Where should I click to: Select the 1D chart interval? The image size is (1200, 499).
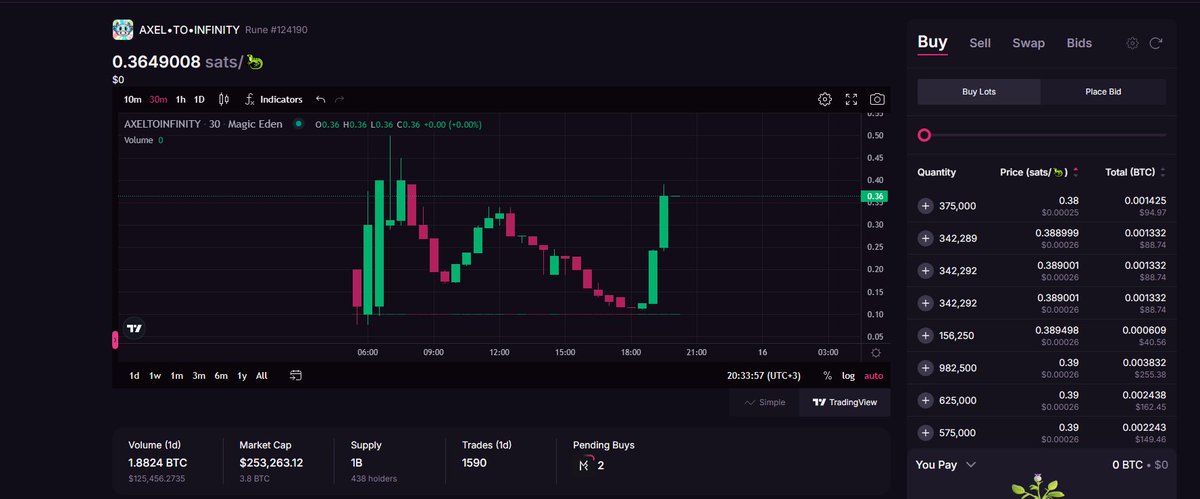[x=199, y=99]
